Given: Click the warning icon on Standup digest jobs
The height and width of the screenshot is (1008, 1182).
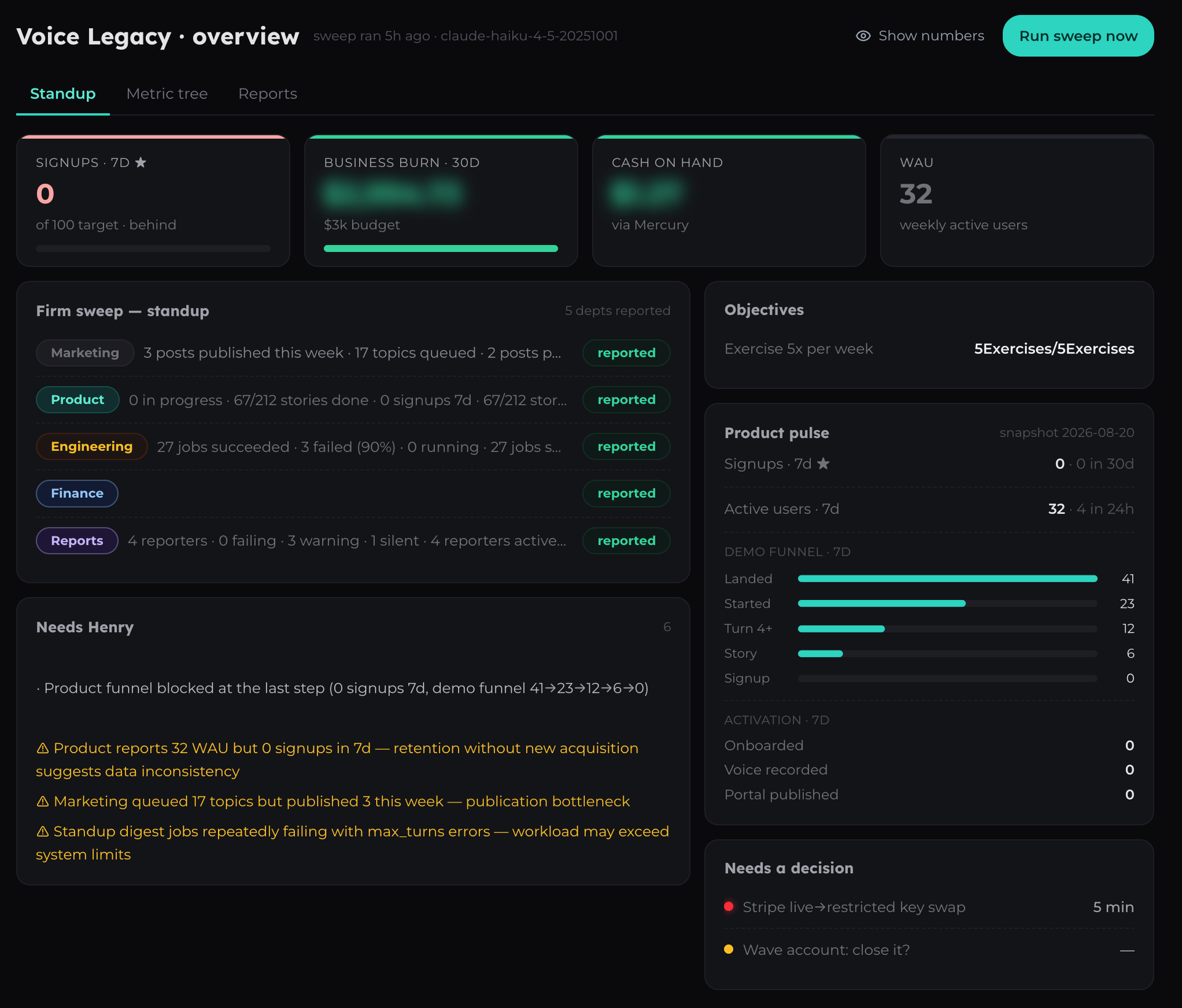Looking at the screenshot, I should point(42,831).
